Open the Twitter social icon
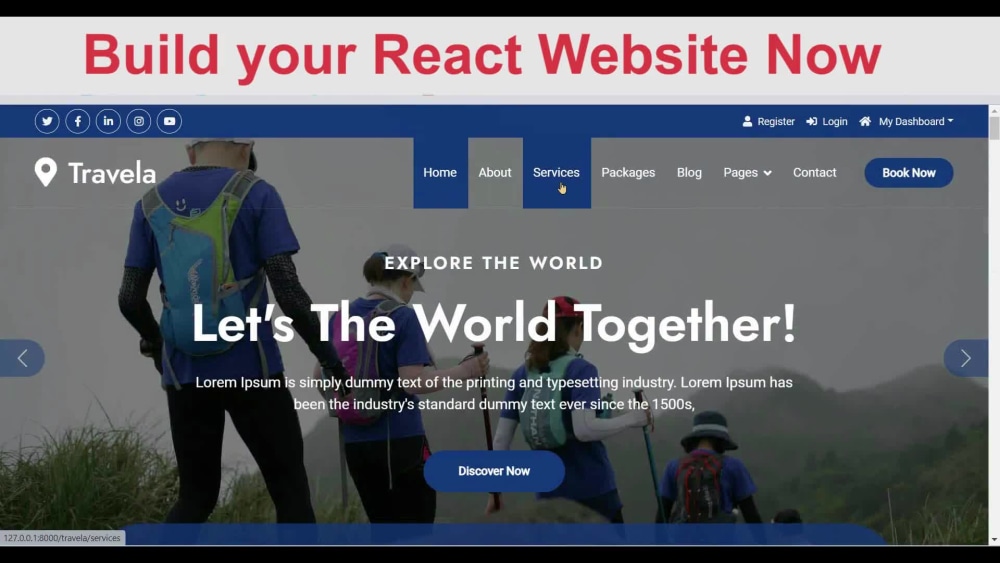Screen dimensions: 1000x563 (x=47, y=121)
